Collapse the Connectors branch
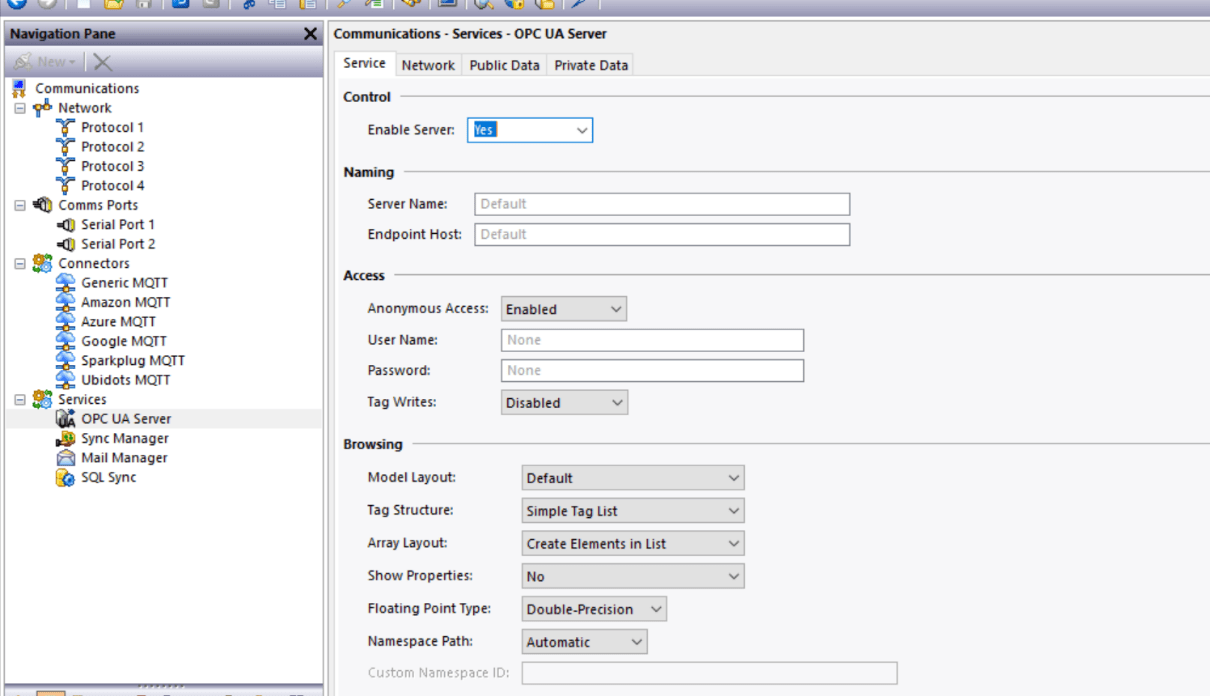This screenshot has height=696, width=1210. point(20,263)
